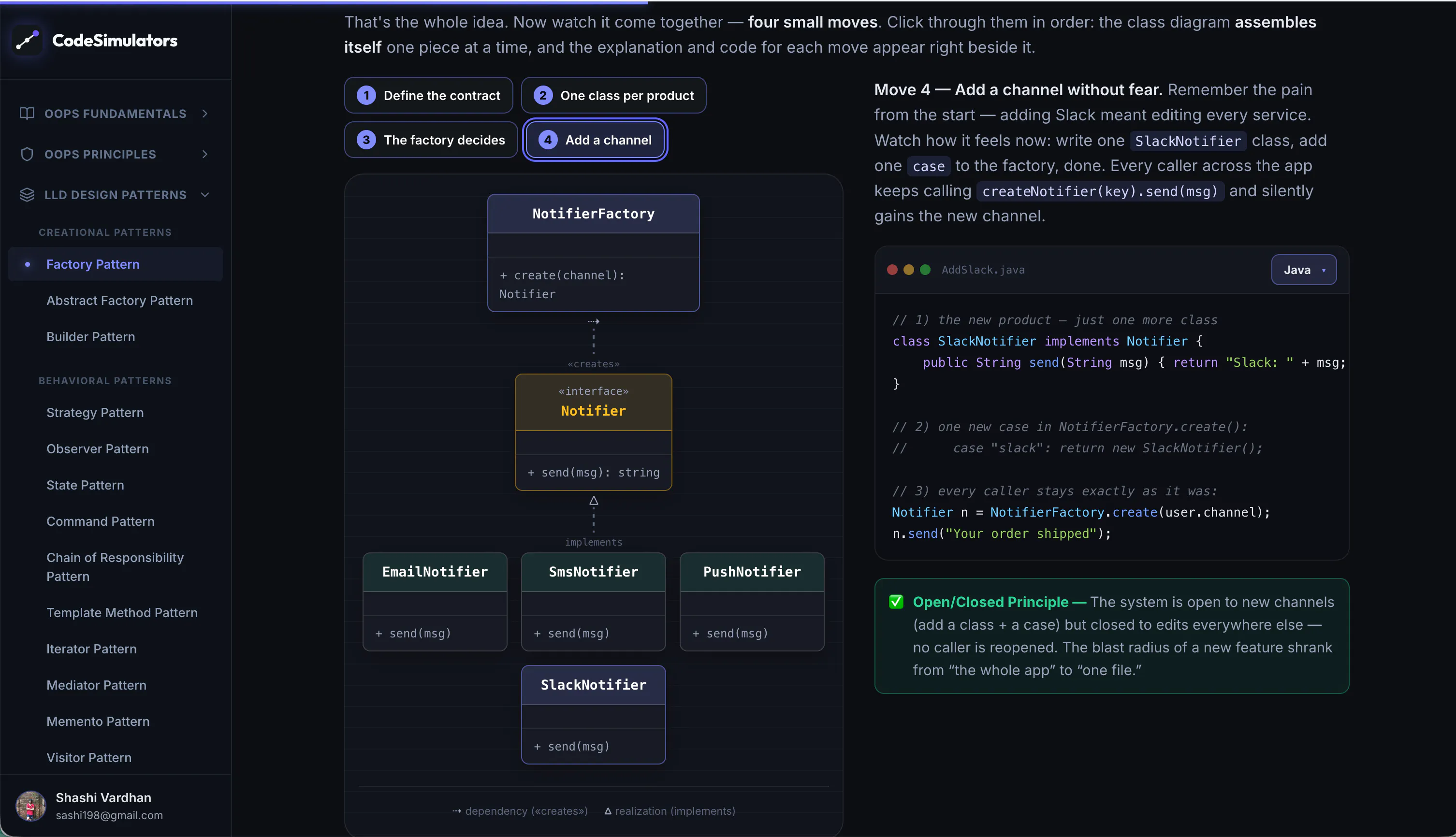The width and height of the screenshot is (1456, 837).
Task: Click the step 1 number badge
Action: point(366,95)
